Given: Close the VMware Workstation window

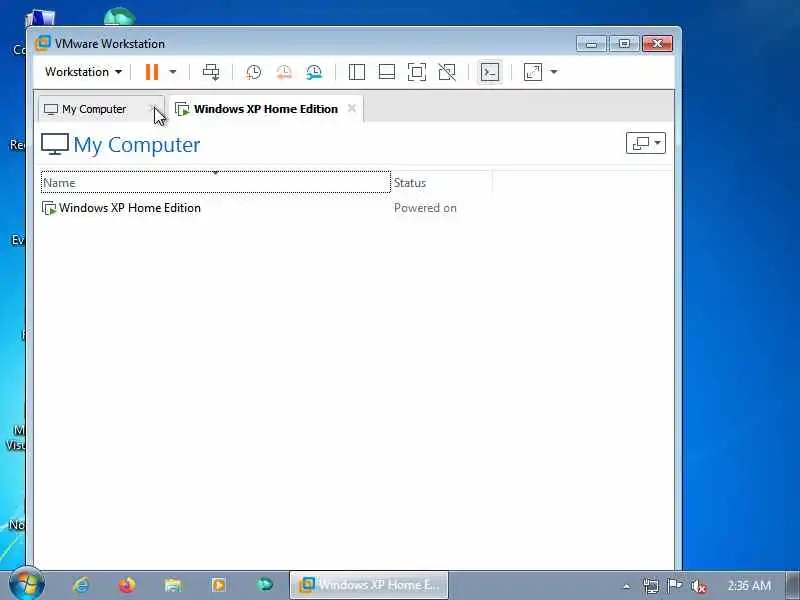Looking at the screenshot, I should [x=657, y=44].
